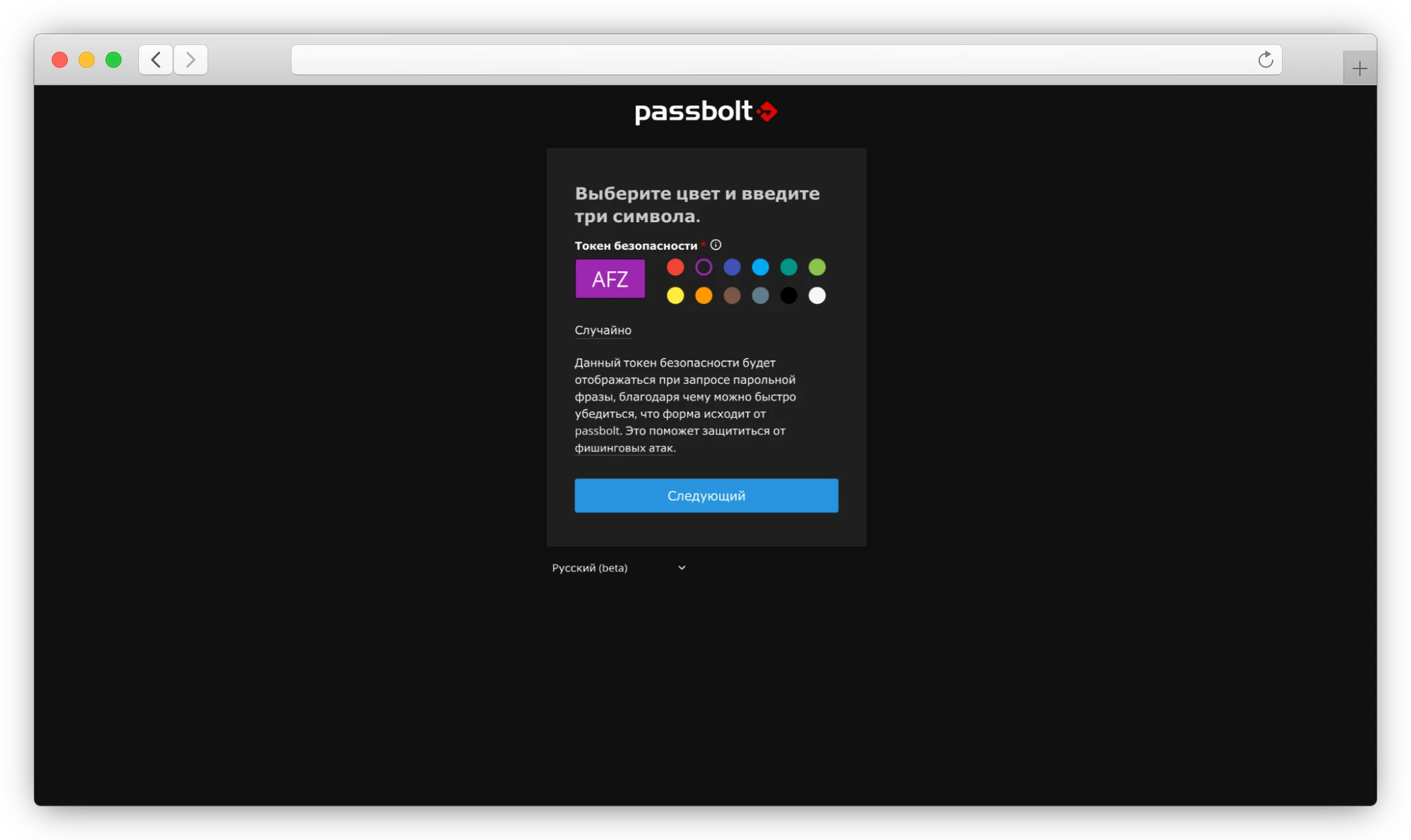1411x840 pixels.
Task: Click the Следующий button
Action: pyautogui.click(x=706, y=496)
